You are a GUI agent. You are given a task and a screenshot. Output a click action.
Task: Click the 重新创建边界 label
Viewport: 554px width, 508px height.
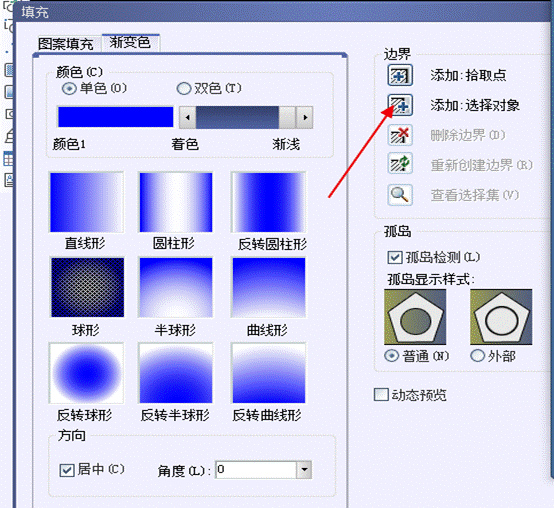click(481, 165)
